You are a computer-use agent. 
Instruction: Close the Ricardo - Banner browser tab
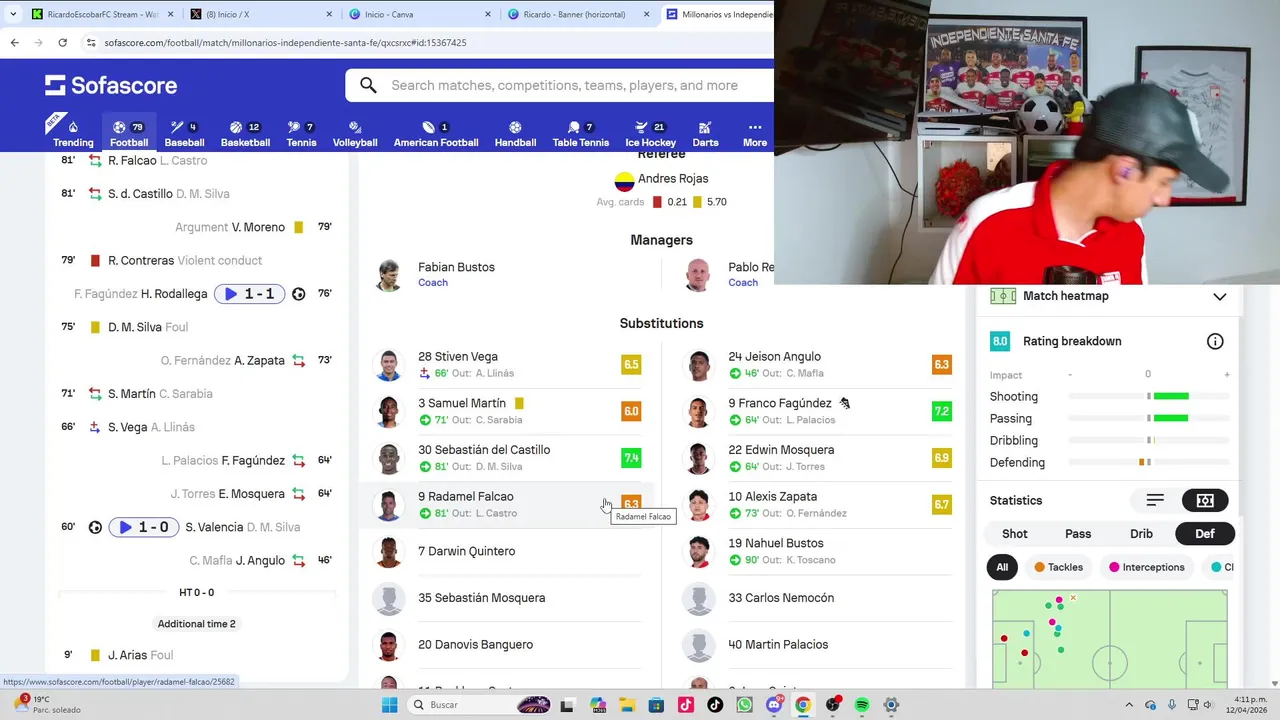tap(646, 14)
